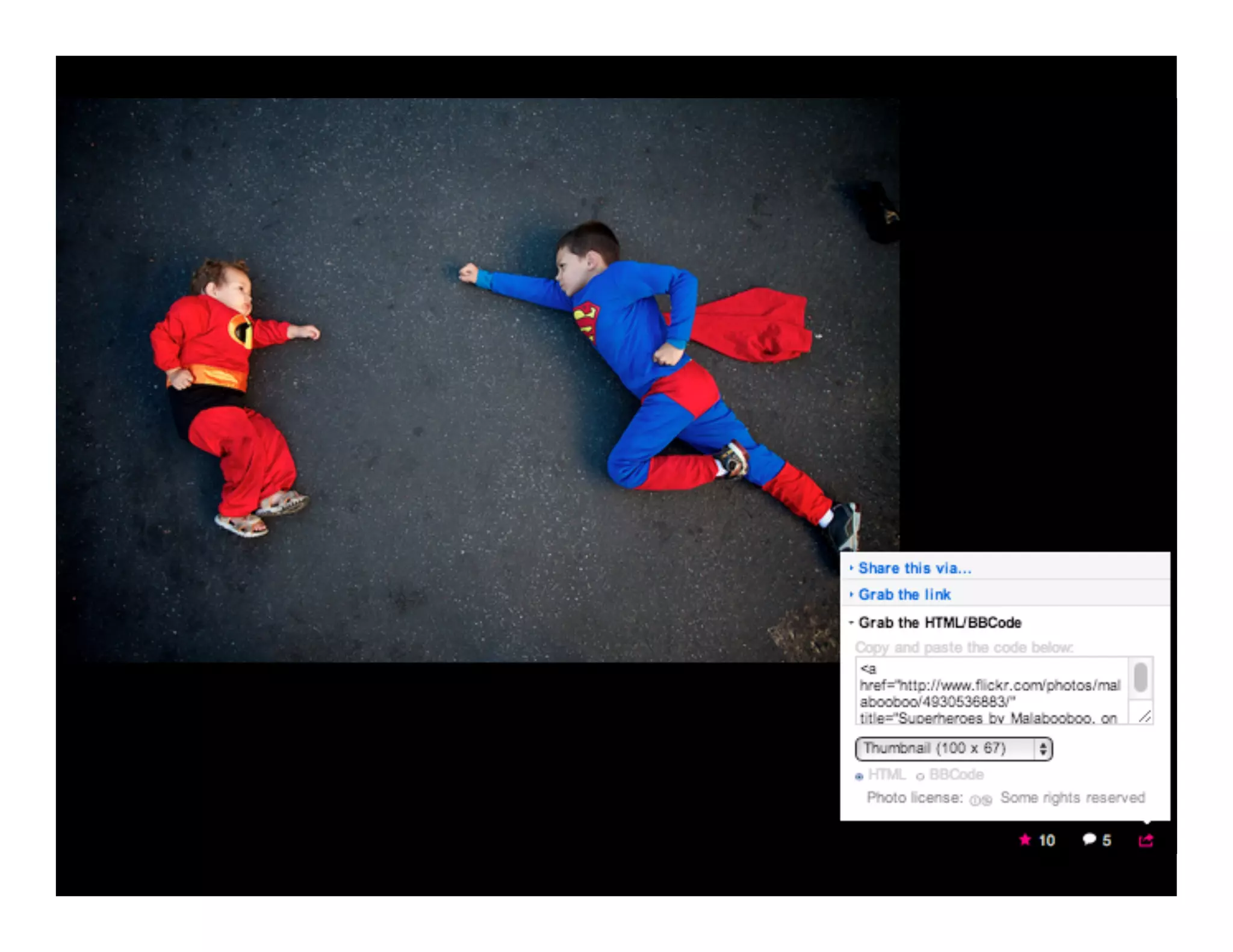Click the white comment bubble icon
The width and height of the screenshot is (1233, 952).
pyautogui.click(x=1089, y=839)
